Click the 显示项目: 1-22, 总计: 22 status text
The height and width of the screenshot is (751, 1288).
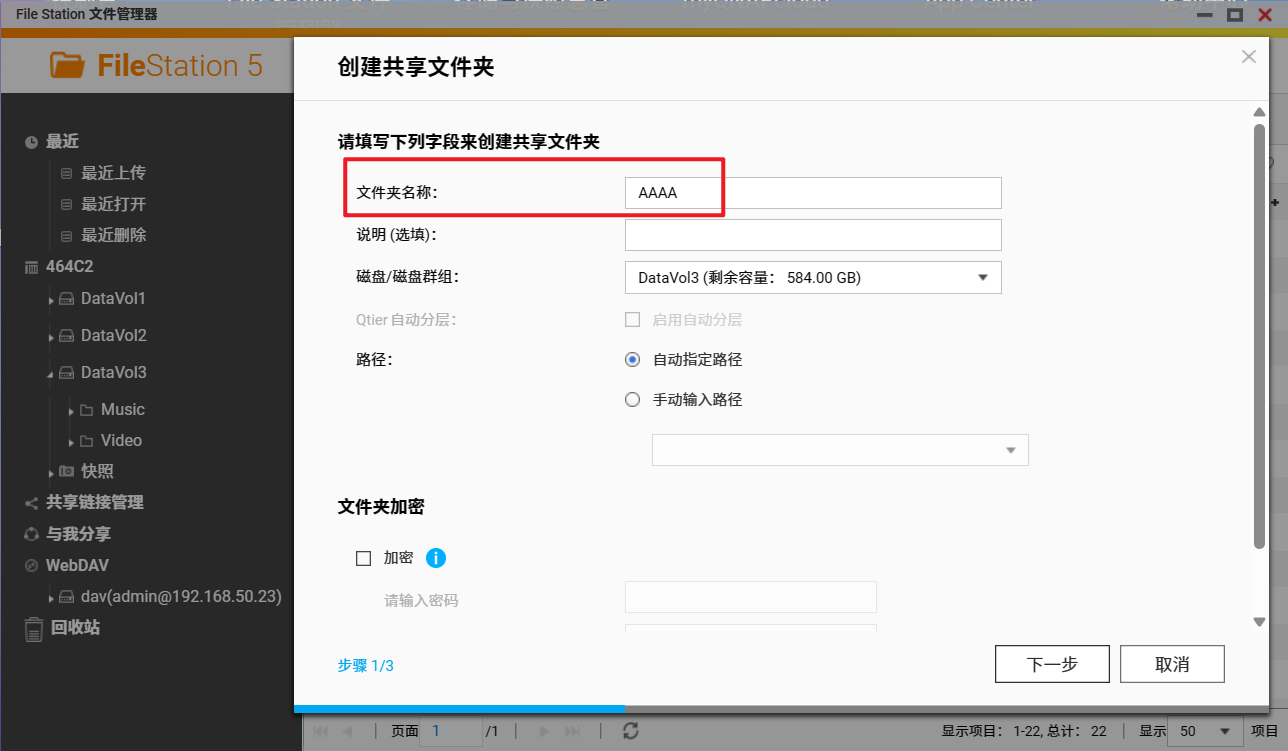click(x=1024, y=731)
